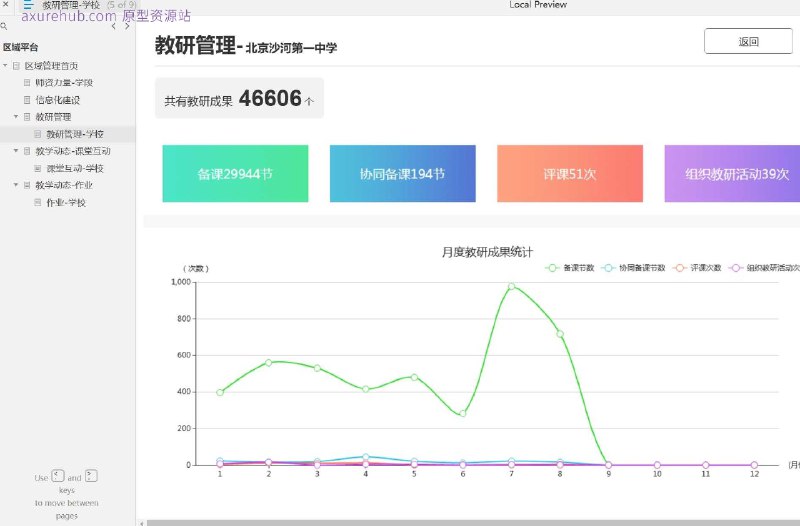This screenshot has width=800, height=526.
Task: Click the 共有教研成果 46606 summary box
Action: coord(239,98)
